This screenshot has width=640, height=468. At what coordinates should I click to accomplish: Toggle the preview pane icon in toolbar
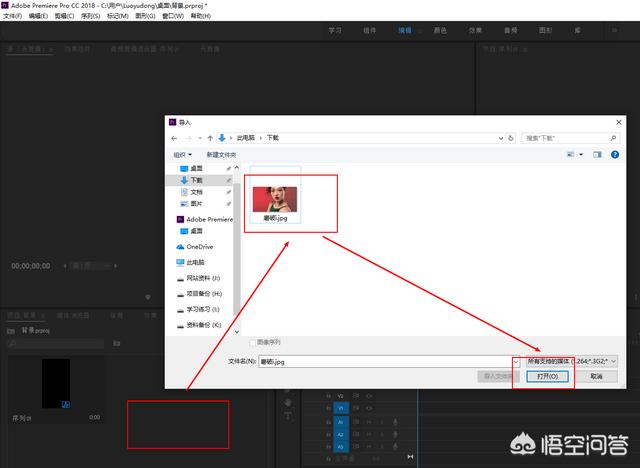[597, 155]
